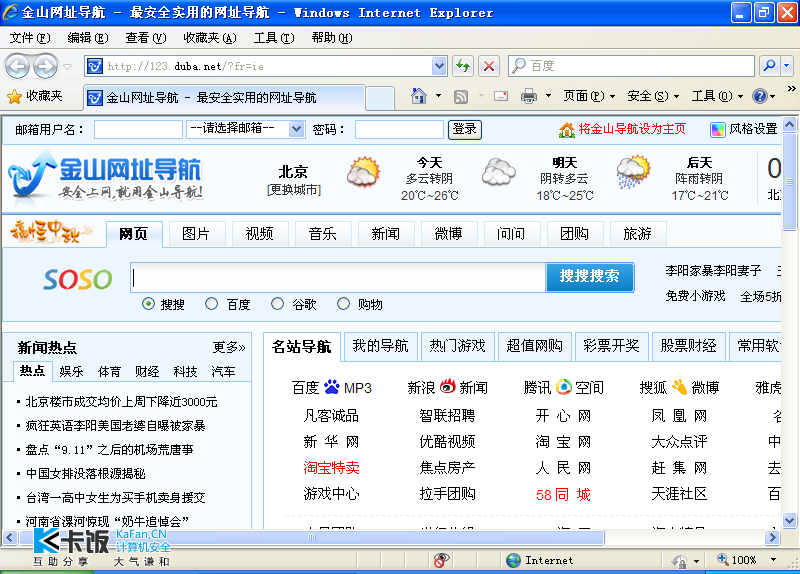This screenshot has width=800, height=574.
Task: Click tomorrow's cloudy weather icon
Action: [498, 172]
